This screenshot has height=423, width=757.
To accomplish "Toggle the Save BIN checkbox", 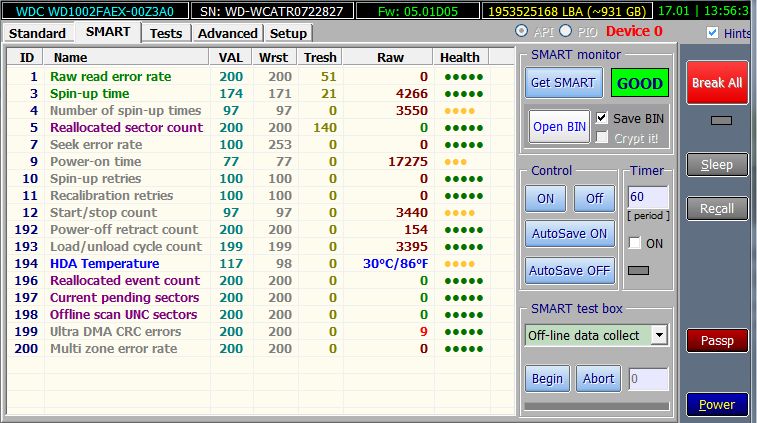I will point(602,118).
